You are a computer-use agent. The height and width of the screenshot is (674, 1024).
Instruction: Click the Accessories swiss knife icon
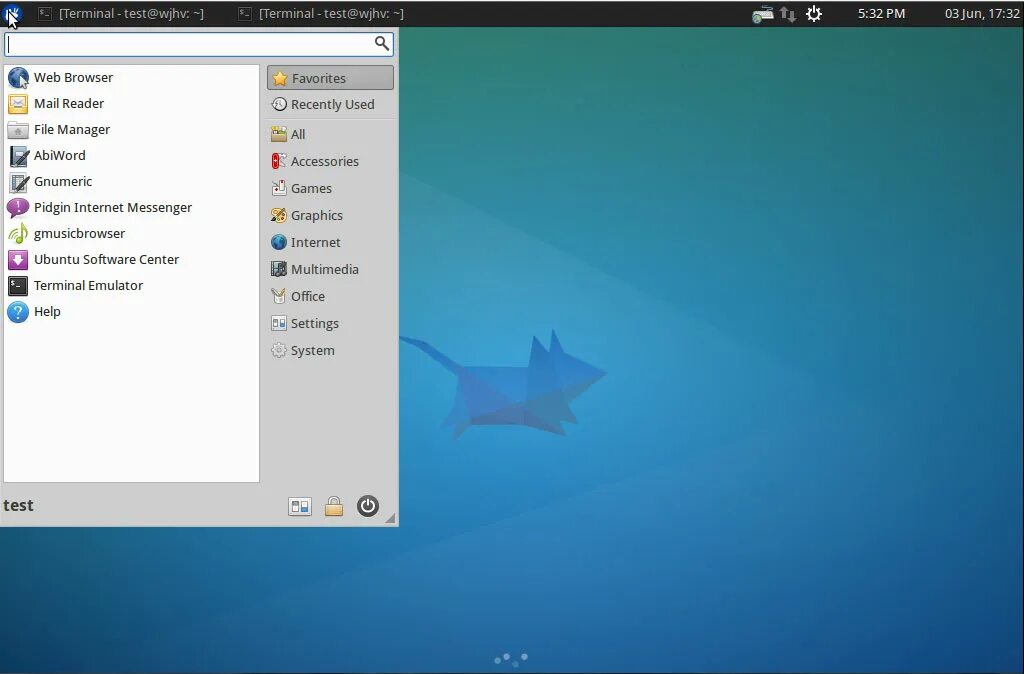[279, 161]
